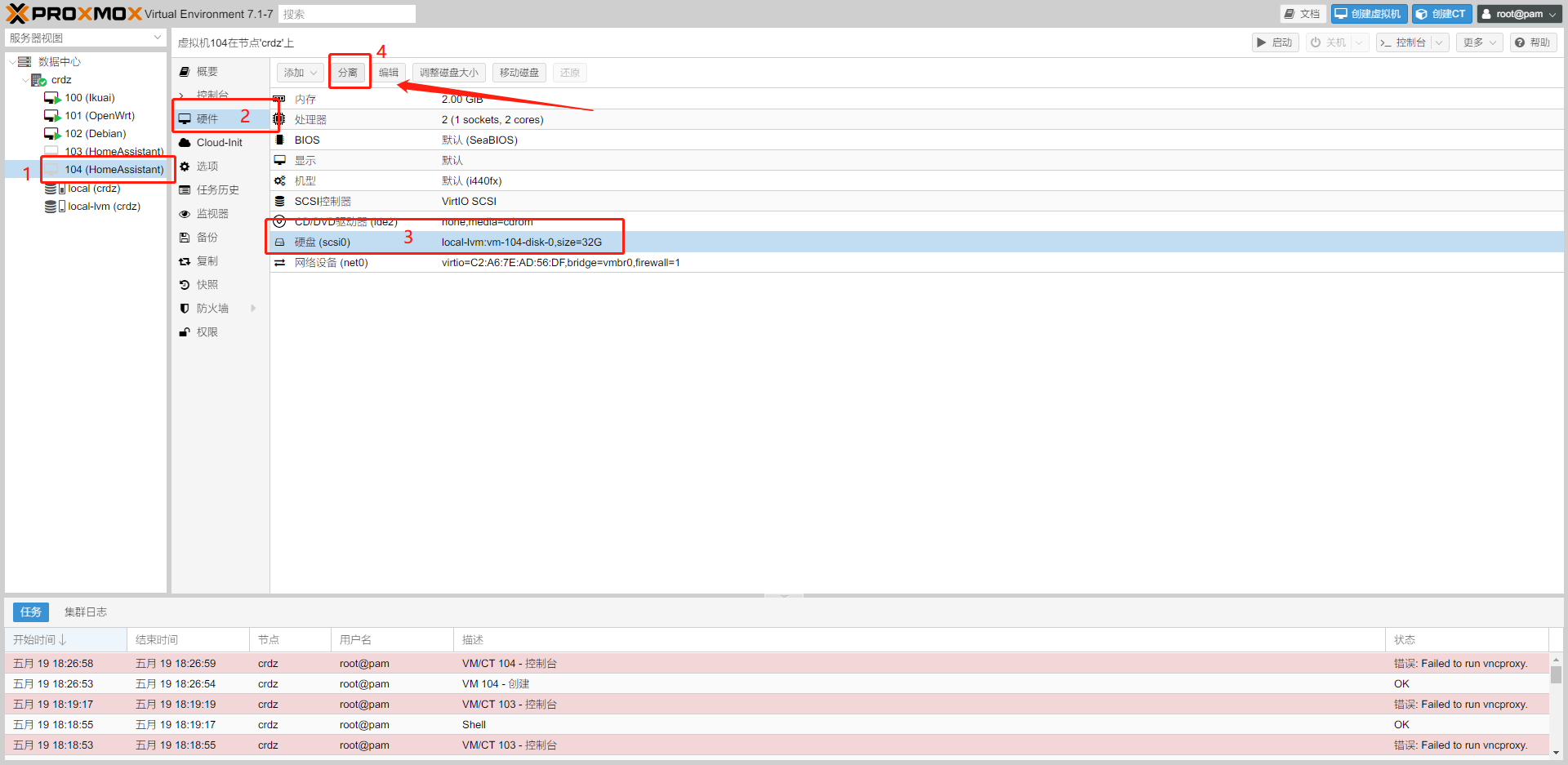Expand the 添加 (Add) hardware dropdown
The height and width of the screenshot is (765, 1568).
click(x=300, y=73)
